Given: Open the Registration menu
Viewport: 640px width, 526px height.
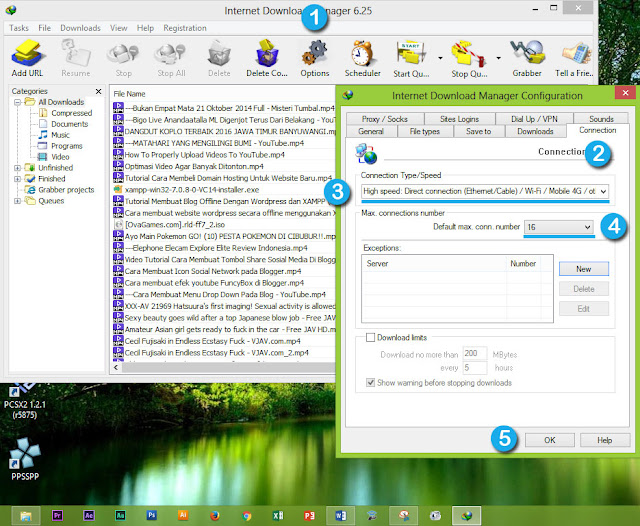Looking at the screenshot, I should click(185, 28).
